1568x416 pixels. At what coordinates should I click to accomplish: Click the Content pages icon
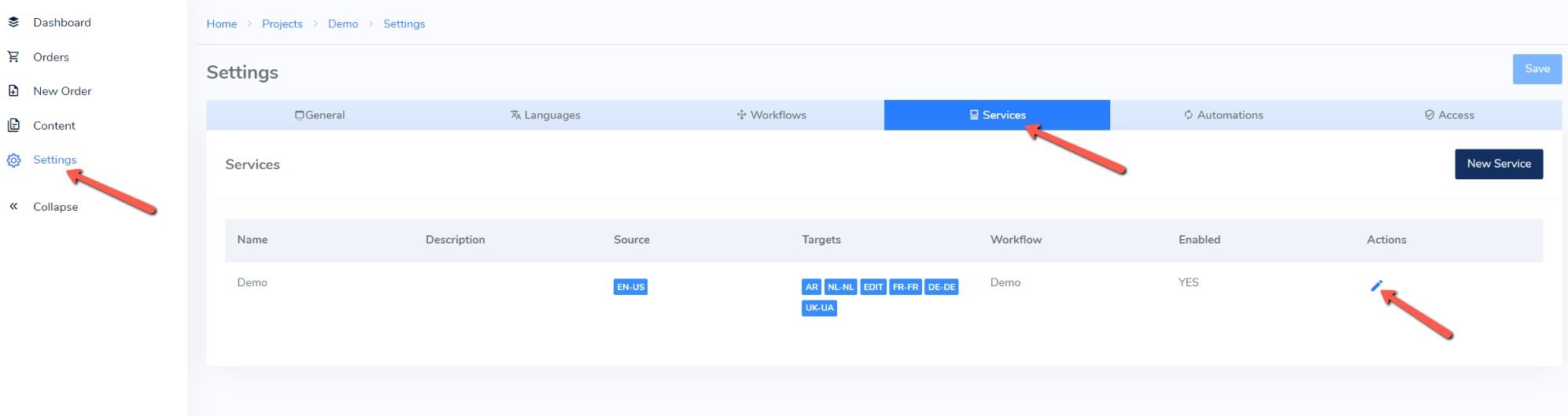coord(13,125)
